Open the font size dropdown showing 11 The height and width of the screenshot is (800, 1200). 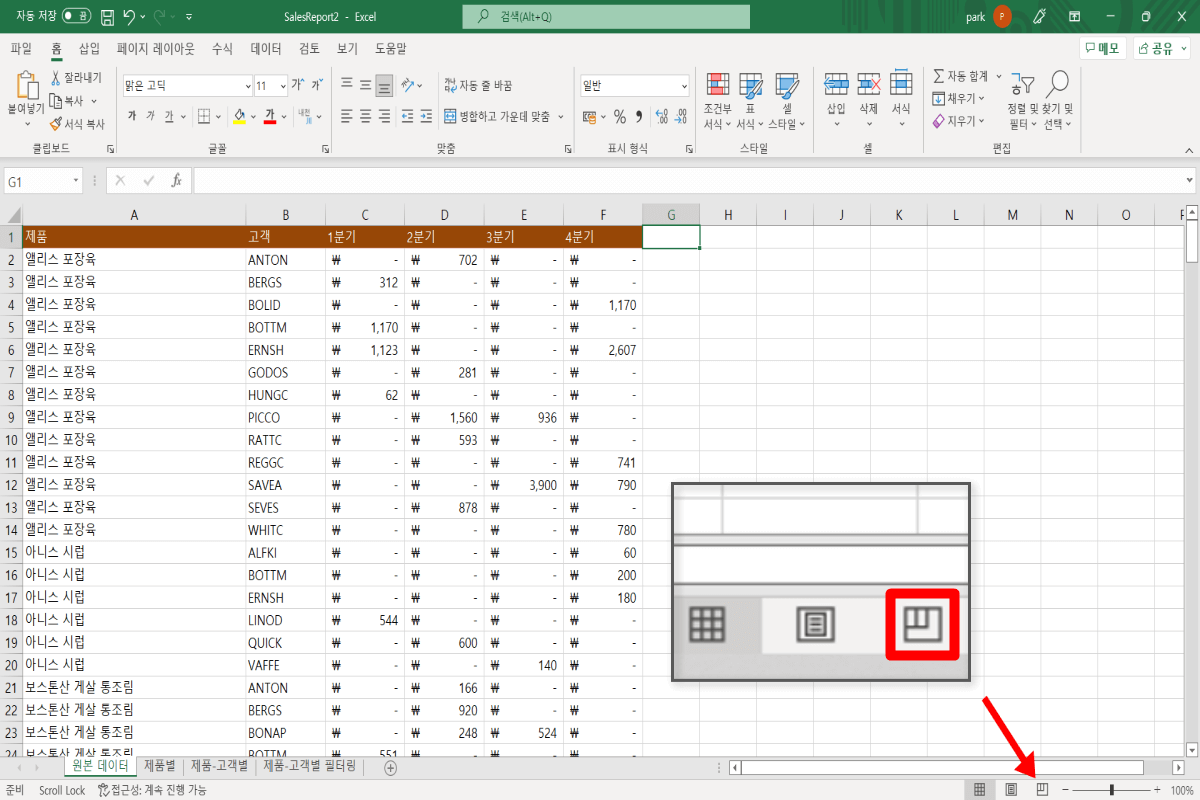point(281,86)
